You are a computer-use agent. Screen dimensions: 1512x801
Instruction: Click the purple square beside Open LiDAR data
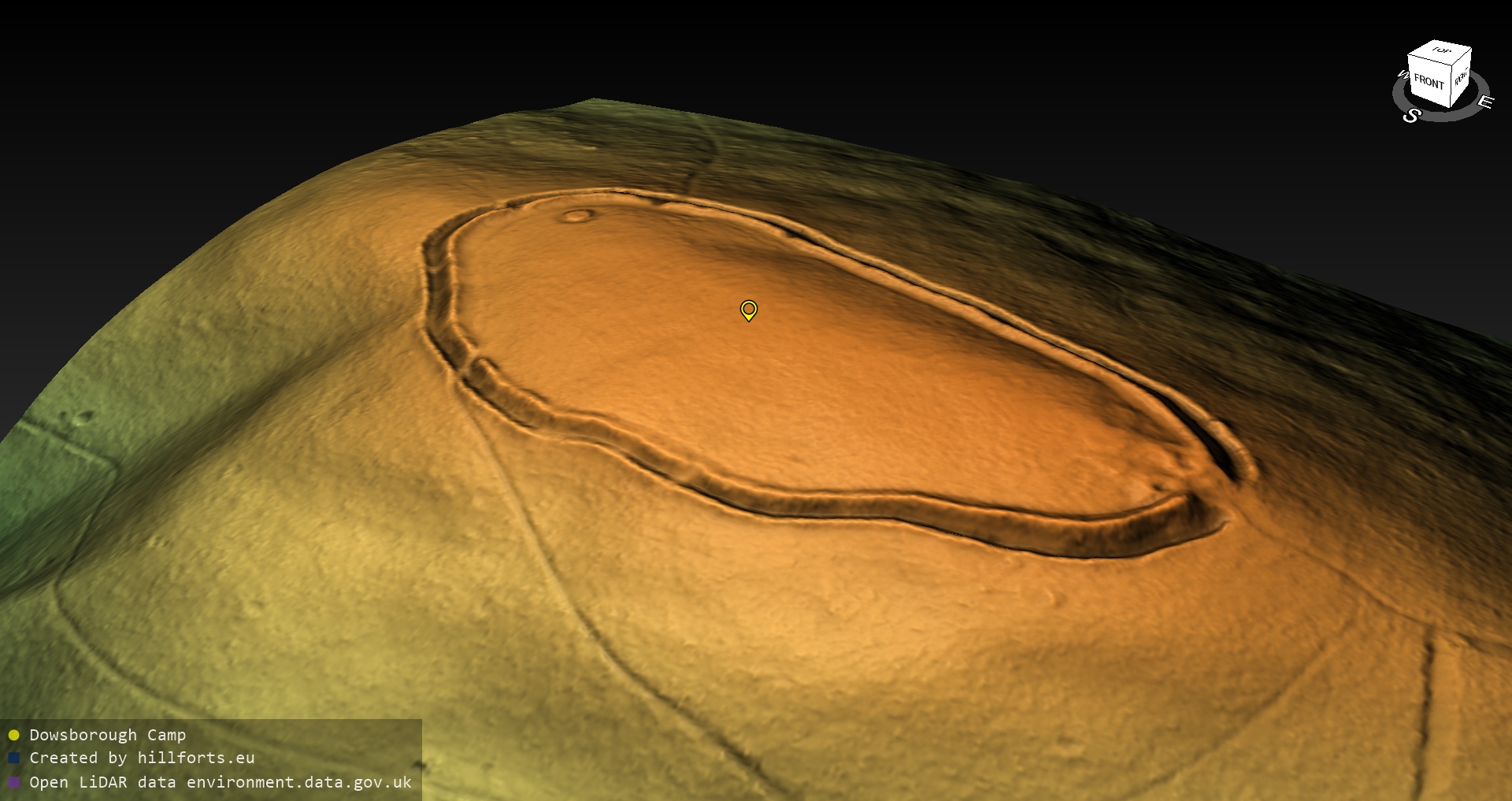point(13,782)
